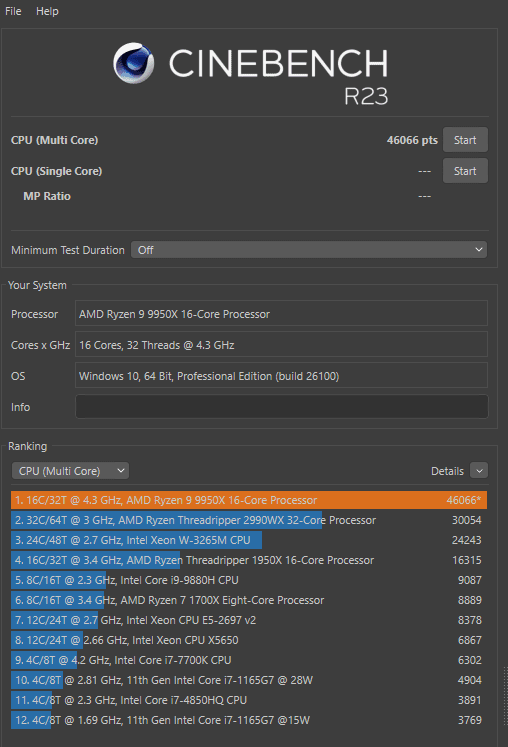This screenshot has width=508, height=747.
Task: Select the Core i9-9880H ranking row
Action: pos(249,580)
